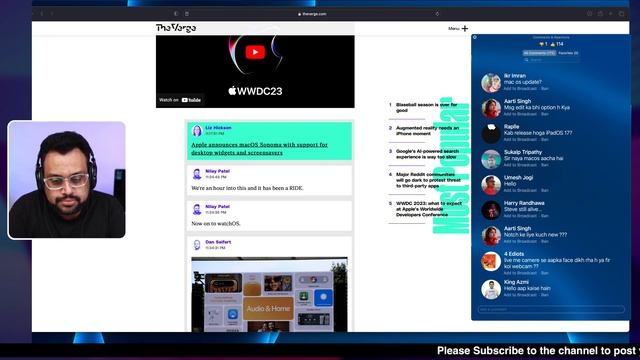Open the Major Reddit communities go dark story
Viewport: 640px width, 360px height.
(x=429, y=180)
